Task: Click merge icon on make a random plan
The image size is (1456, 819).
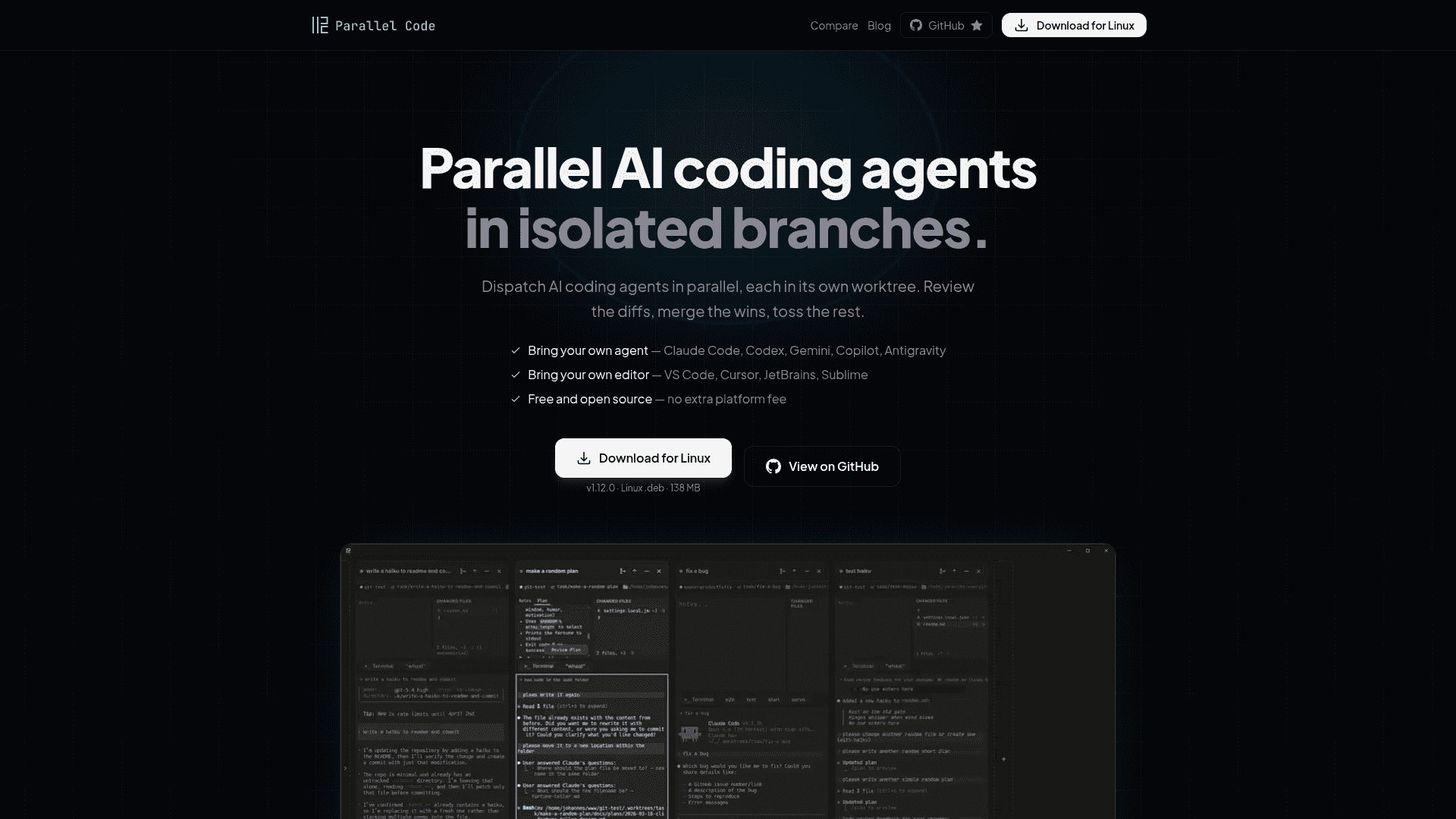Action: (623, 571)
